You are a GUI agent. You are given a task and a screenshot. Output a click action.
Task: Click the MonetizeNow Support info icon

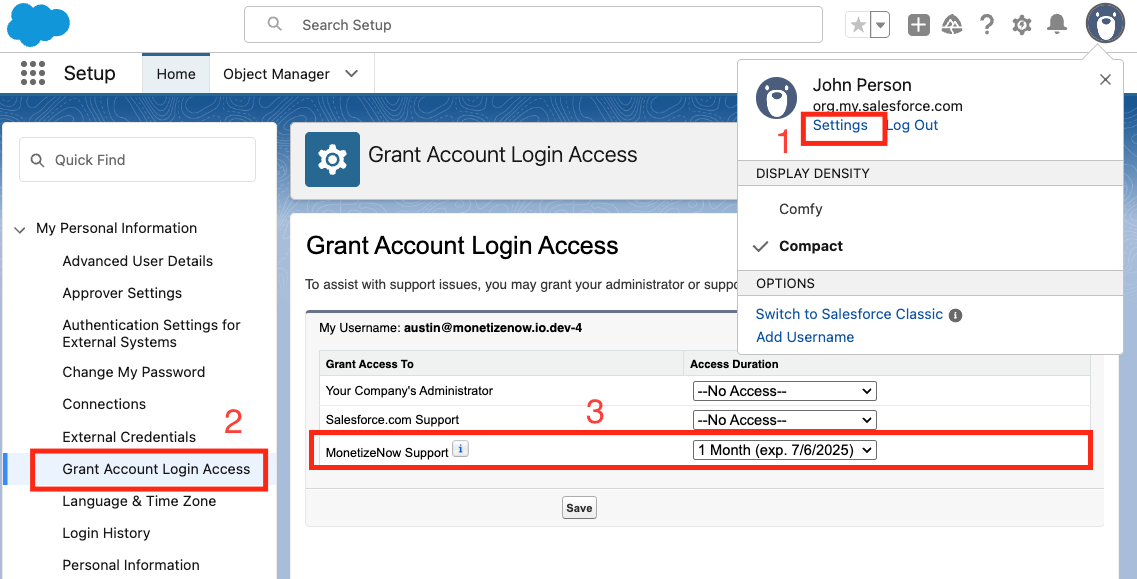pyautogui.click(x=460, y=449)
